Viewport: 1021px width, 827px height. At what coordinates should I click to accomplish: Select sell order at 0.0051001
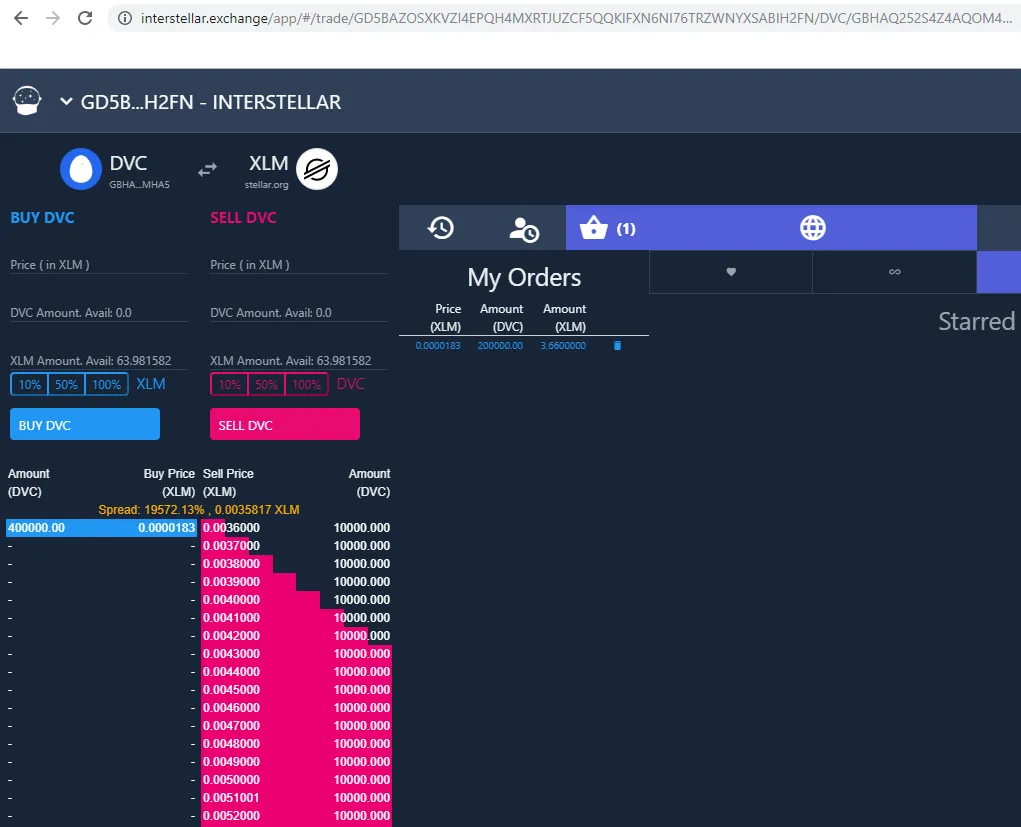coord(296,798)
